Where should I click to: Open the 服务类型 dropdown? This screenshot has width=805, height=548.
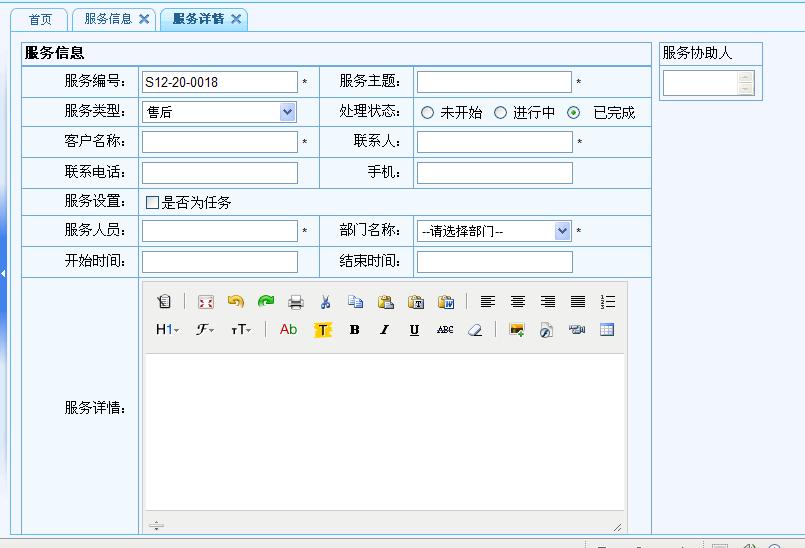point(288,112)
